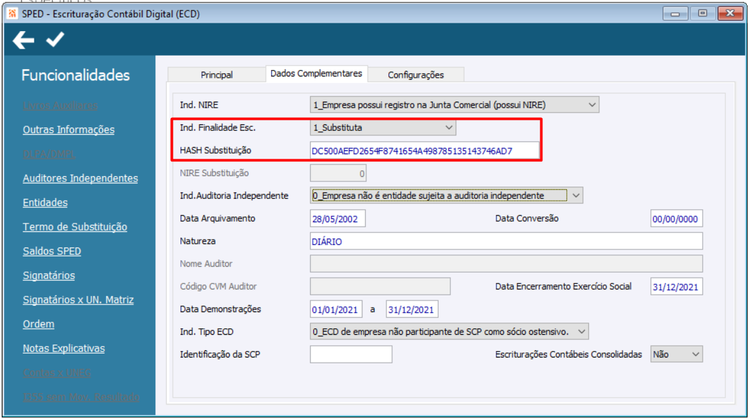Screen dimensions: 750x419
Task: Edit the Data Conversão date field
Action: tap(676, 219)
